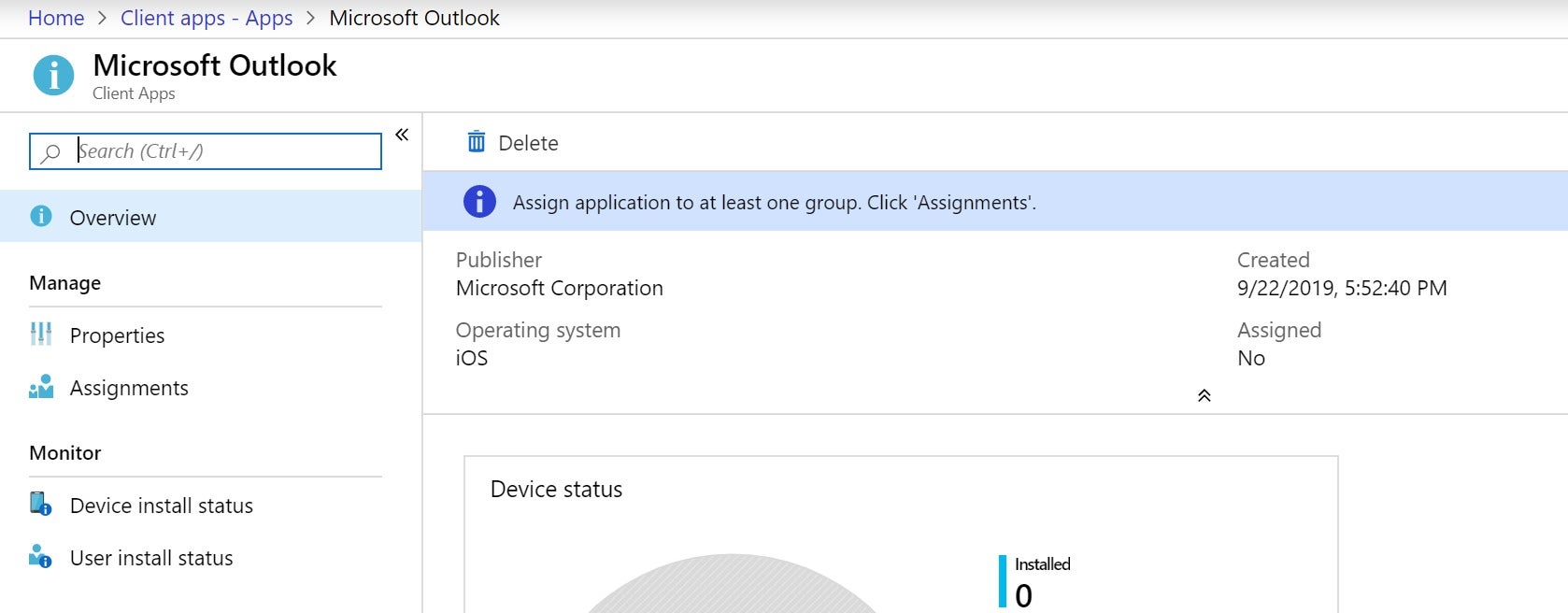
Task: Click the Operating system label
Action: tap(538, 330)
